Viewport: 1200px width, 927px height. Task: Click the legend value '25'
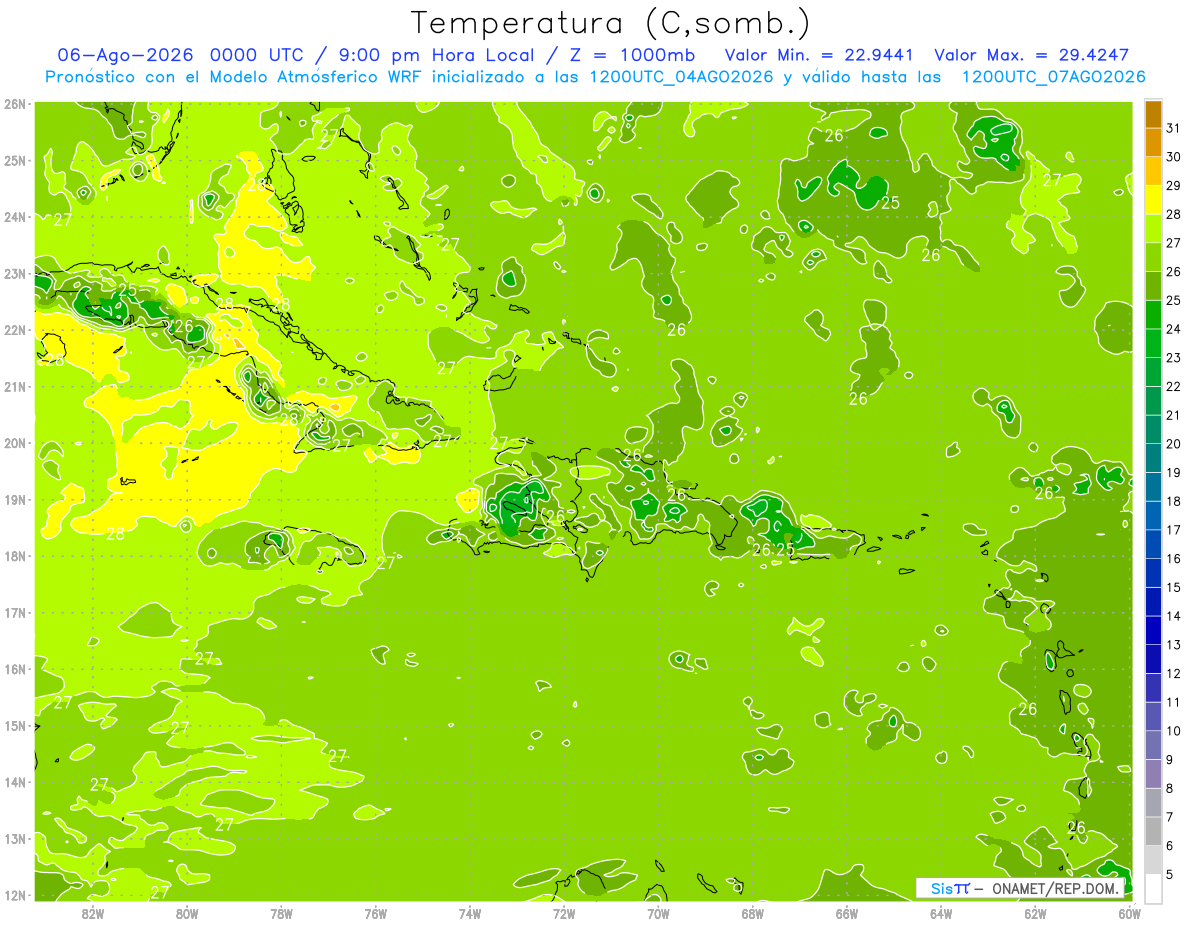1174,300
